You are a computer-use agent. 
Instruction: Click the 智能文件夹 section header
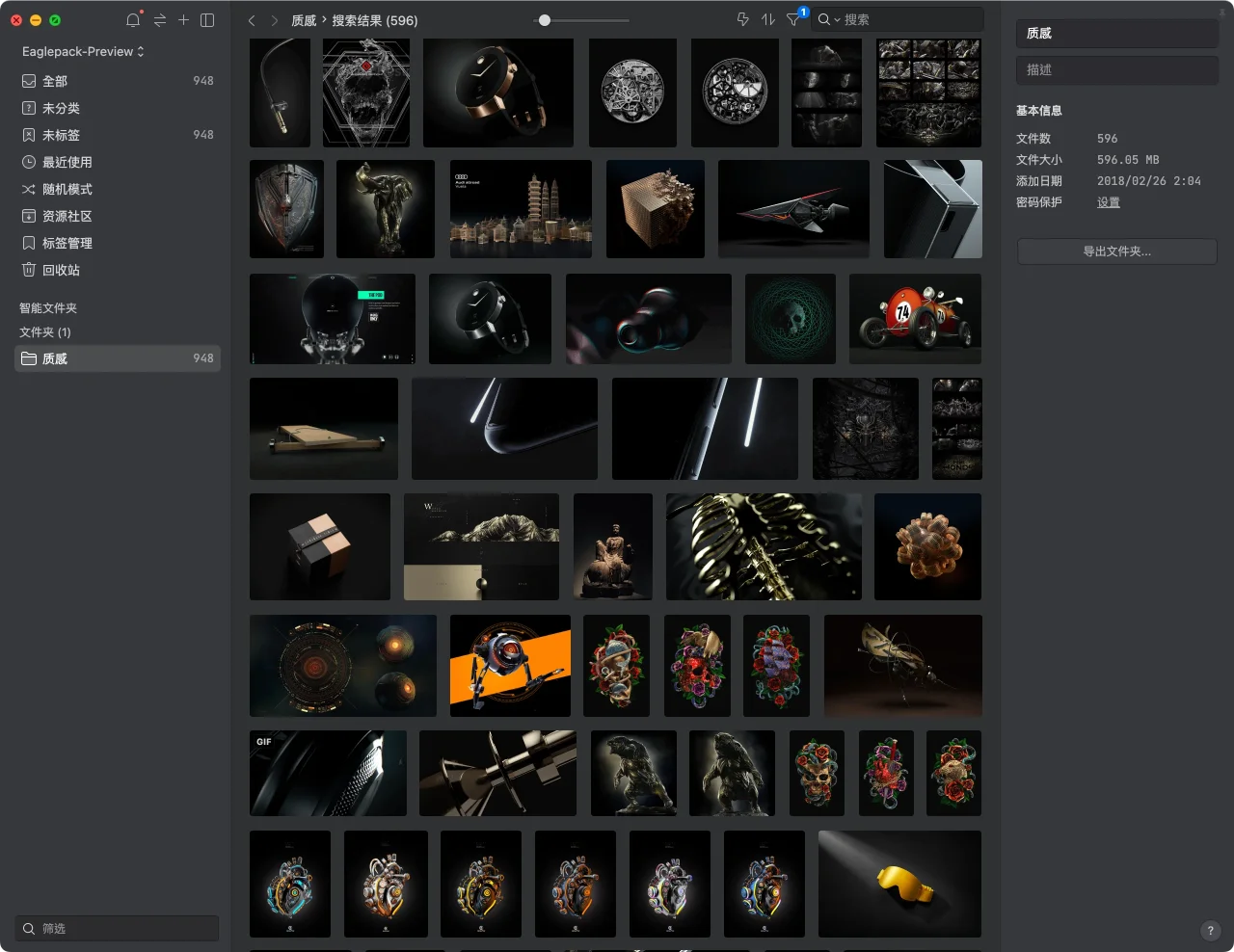pos(48,308)
